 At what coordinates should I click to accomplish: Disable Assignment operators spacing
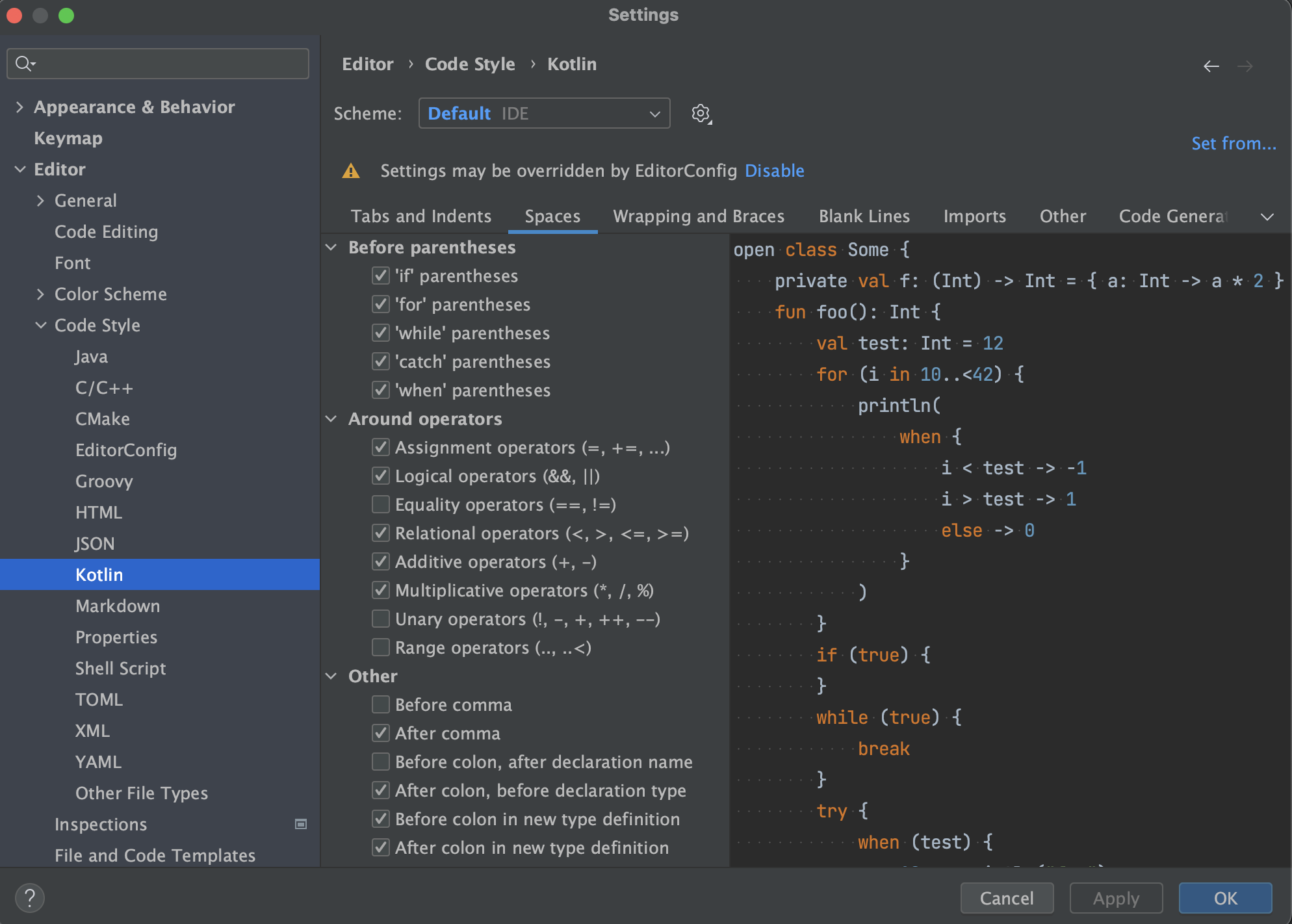pyautogui.click(x=381, y=447)
